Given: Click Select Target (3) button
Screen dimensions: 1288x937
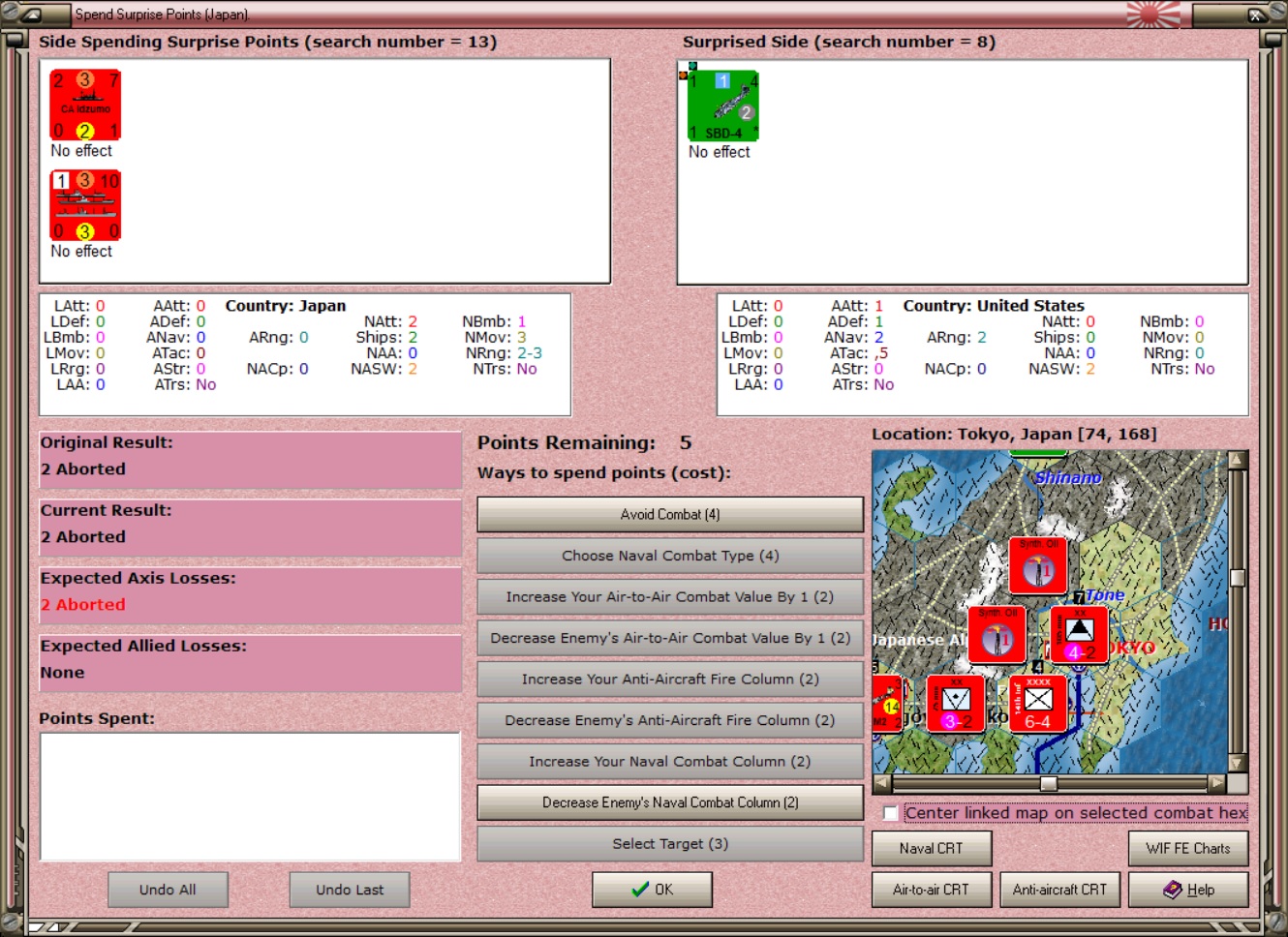Looking at the screenshot, I should click(x=670, y=844).
